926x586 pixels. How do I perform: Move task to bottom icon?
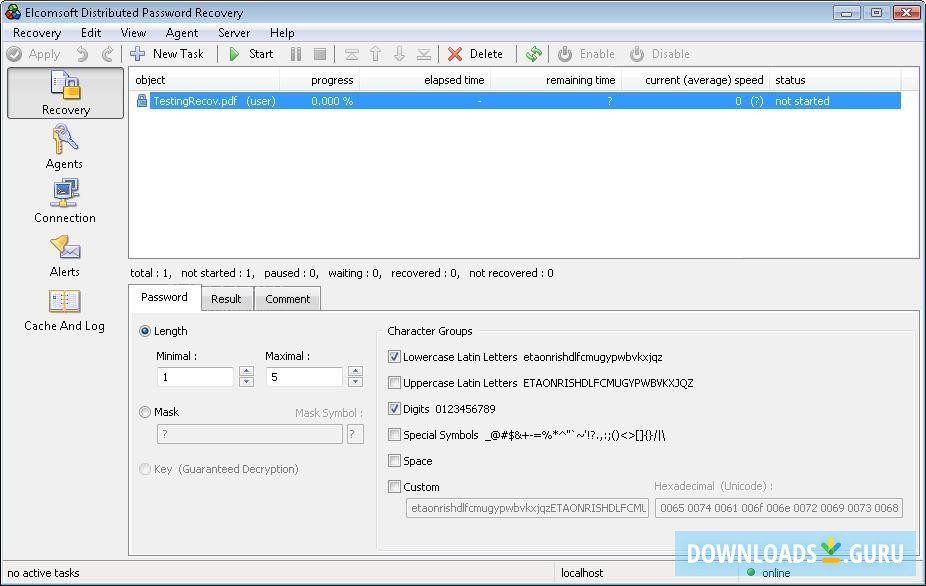pyautogui.click(x=424, y=54)
